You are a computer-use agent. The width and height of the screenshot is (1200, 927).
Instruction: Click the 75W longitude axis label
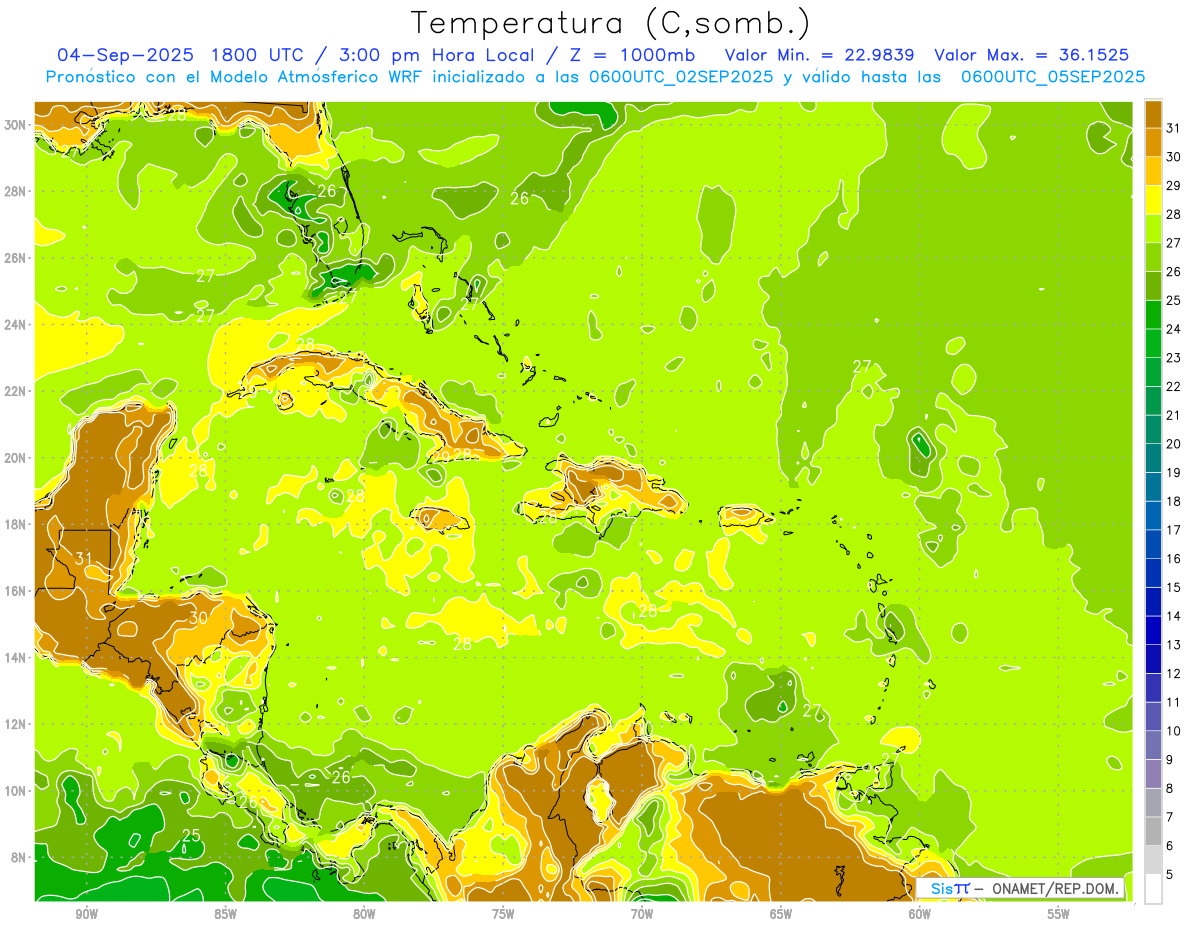tap(503, 914)
